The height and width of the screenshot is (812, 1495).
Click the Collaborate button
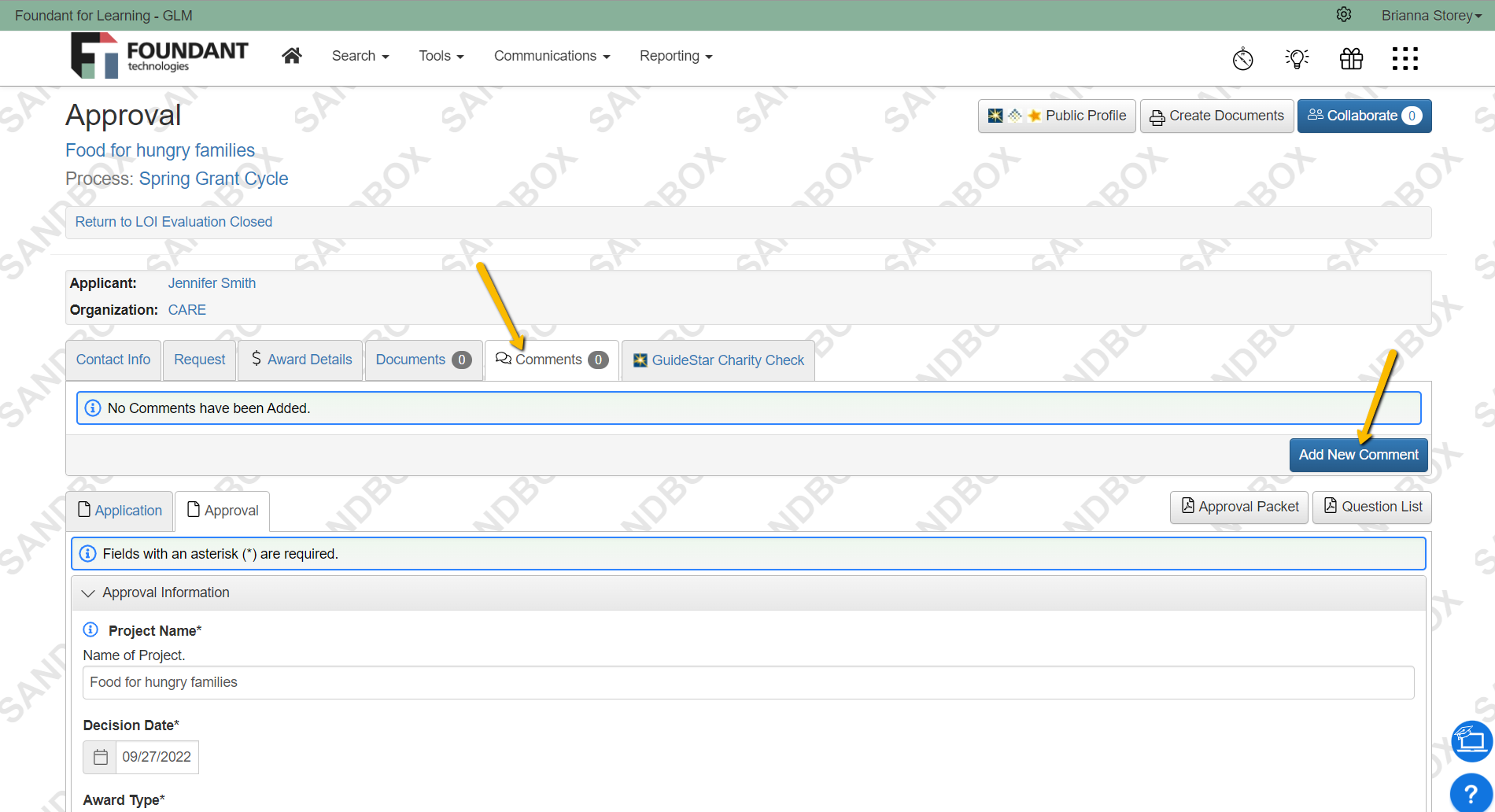pos(1364,116)
